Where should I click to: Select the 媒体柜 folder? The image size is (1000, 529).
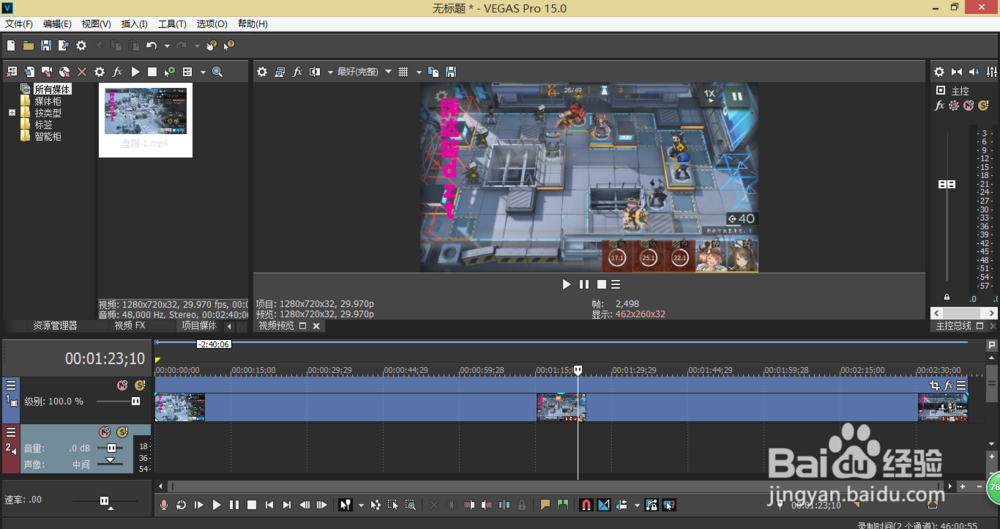(x=48, y=101)
